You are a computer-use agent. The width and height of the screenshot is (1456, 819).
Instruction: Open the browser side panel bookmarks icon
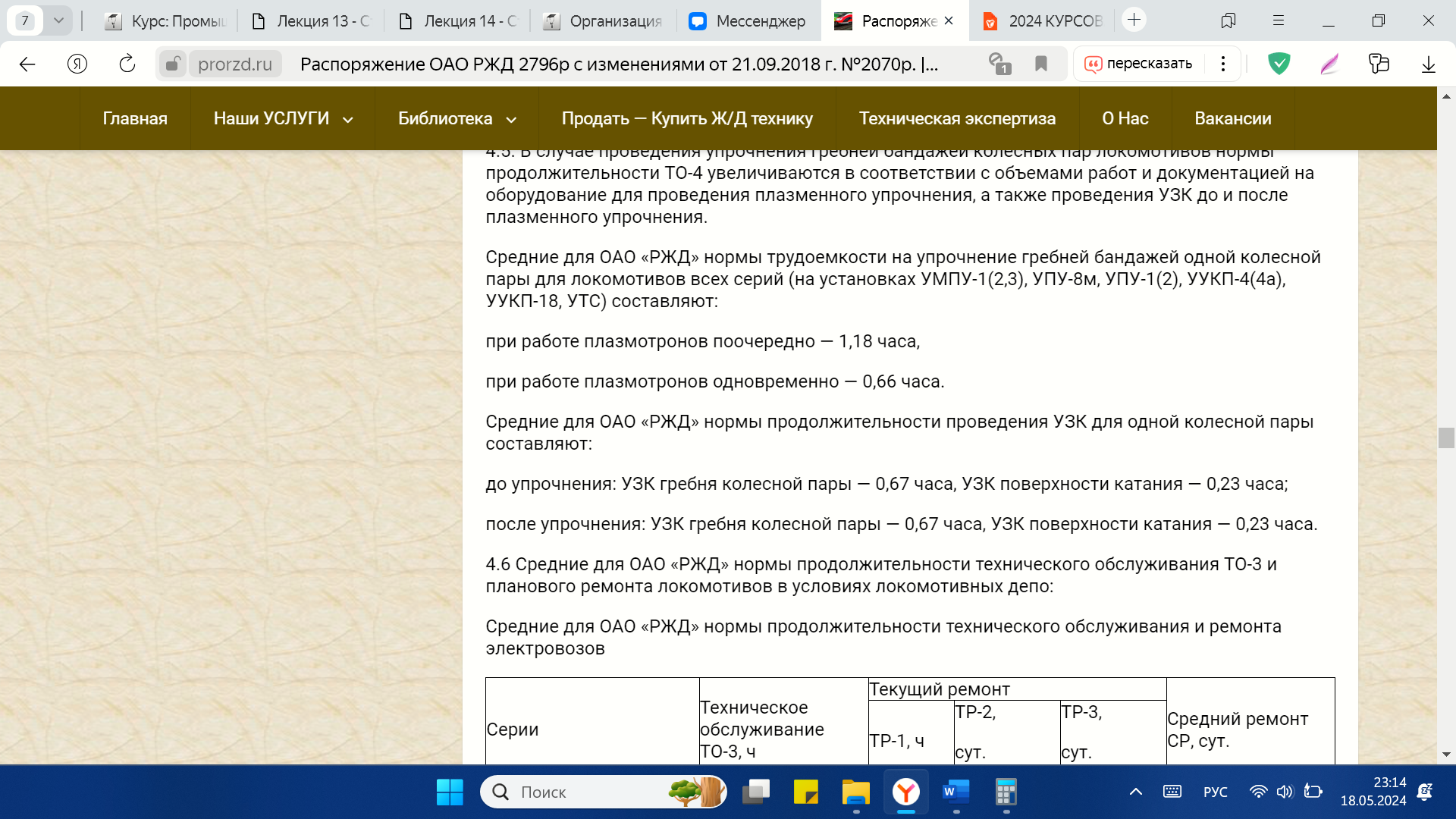pyautogui.click(x=1228, y=20)
